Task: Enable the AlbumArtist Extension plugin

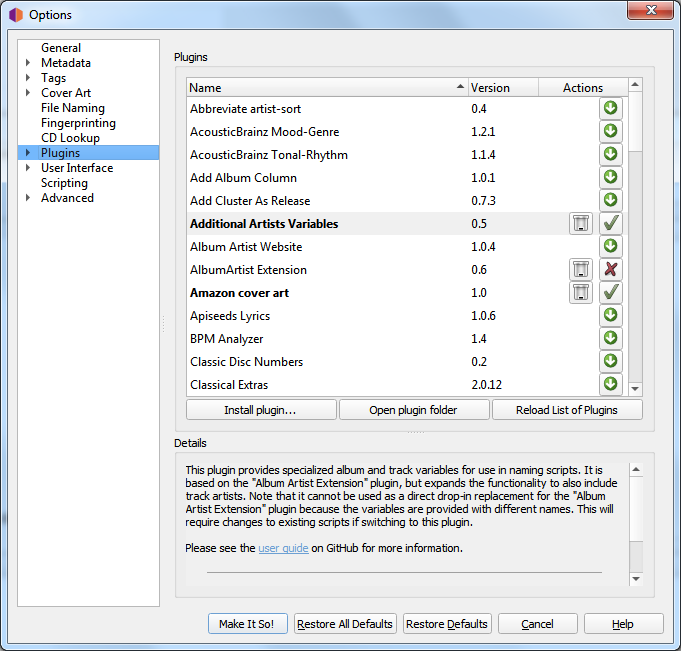Action: pos(610,269)
